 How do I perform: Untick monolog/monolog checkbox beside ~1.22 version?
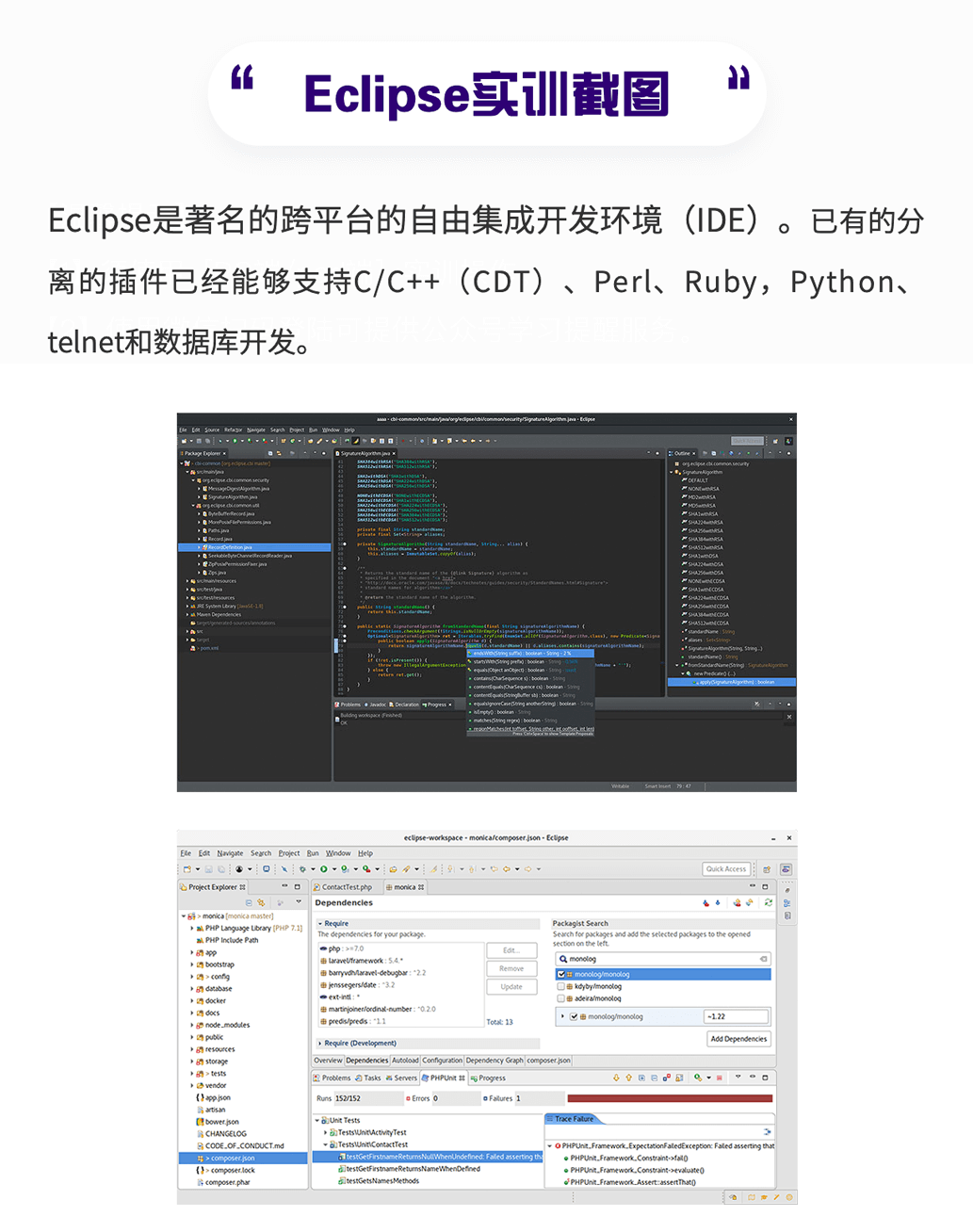pos(574,1016)
